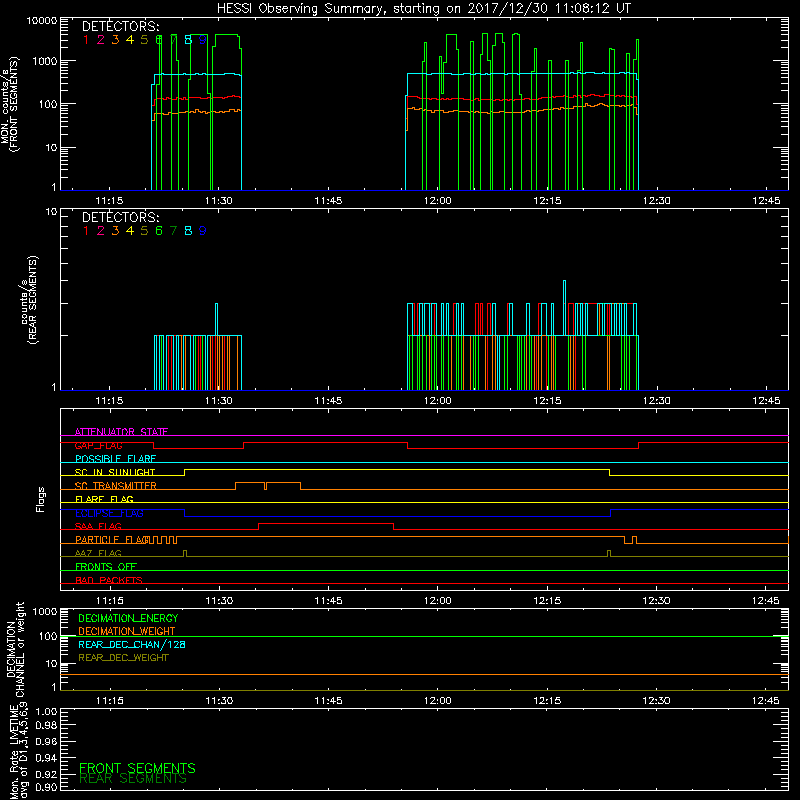Select detector 2 label in front segments legend
The image size is (800, 800).
click(101, 39)
